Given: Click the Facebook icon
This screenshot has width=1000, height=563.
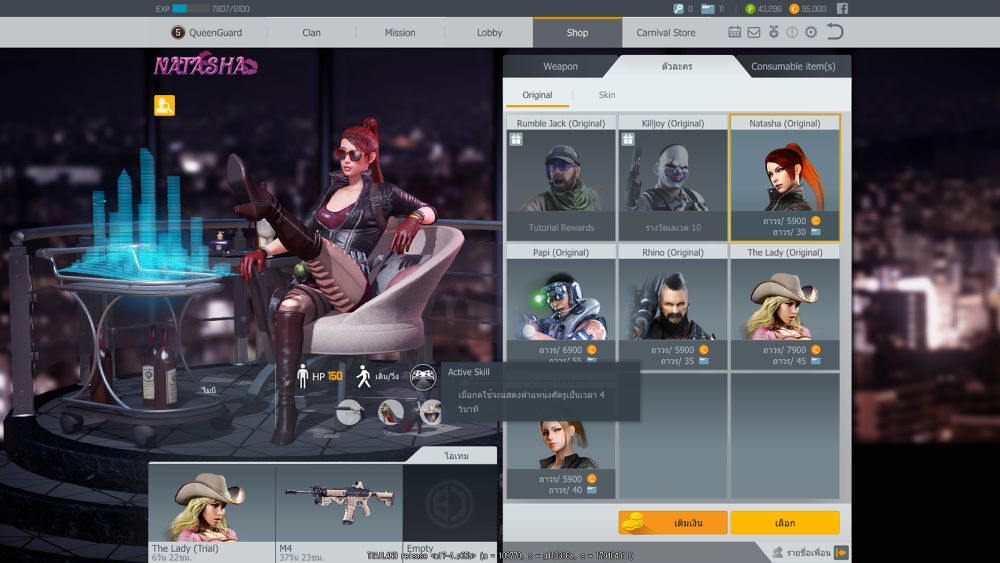Looking at the screenshot, I should click(843, 8).
